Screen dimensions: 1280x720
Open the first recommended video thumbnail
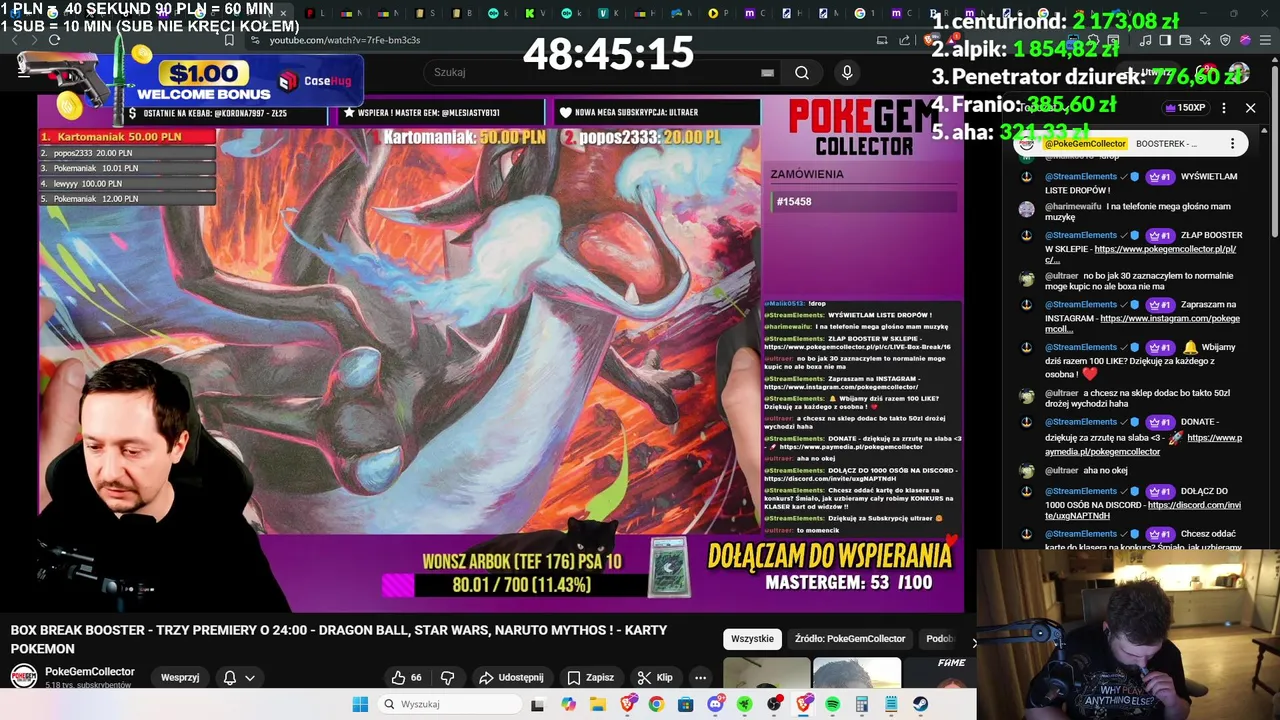(767, 673)
